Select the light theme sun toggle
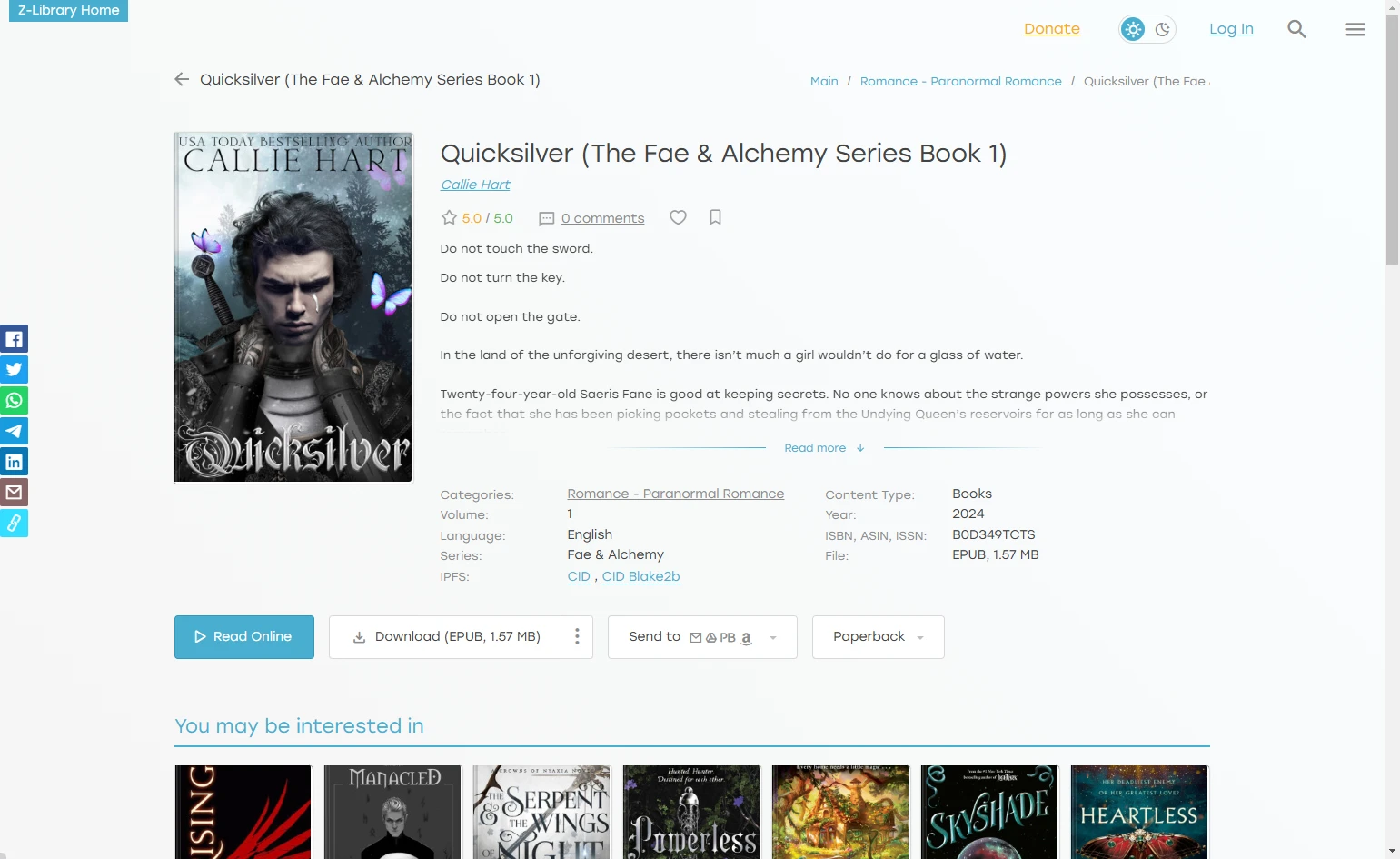This screenshot has width=1400, height=859. tap(1133, 29)
